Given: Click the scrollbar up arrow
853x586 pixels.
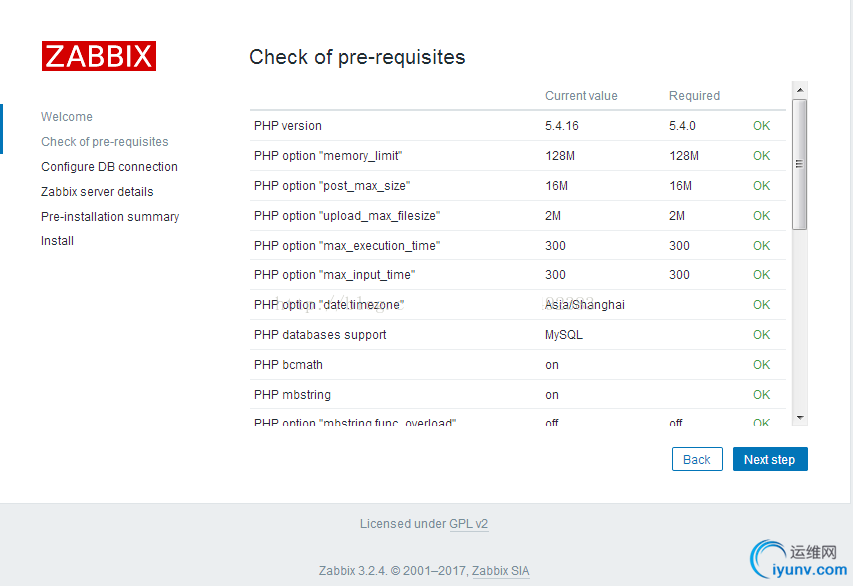Looking at the screenshot, I should pos(800,90).
